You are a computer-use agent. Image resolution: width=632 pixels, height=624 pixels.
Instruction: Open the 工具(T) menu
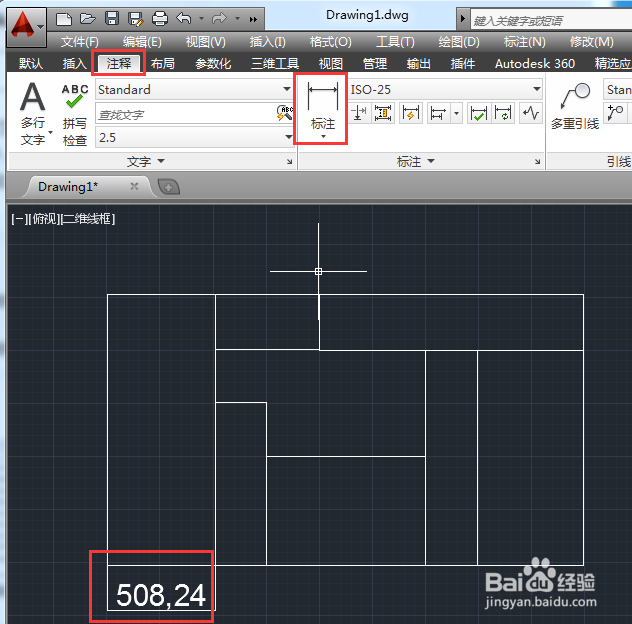click(395, 42)
